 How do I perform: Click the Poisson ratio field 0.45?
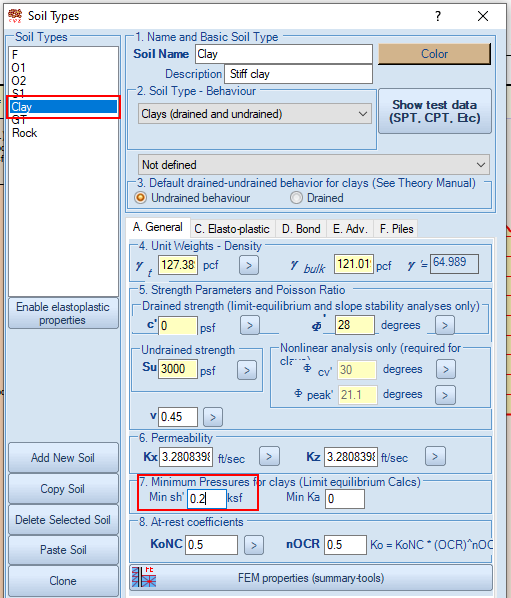pyautogui.click(x=178, y=417)
